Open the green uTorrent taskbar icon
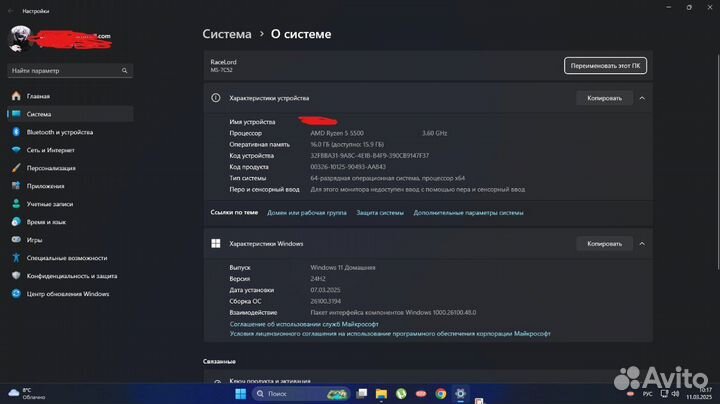The image size is (720, 404). click(401, 394)
